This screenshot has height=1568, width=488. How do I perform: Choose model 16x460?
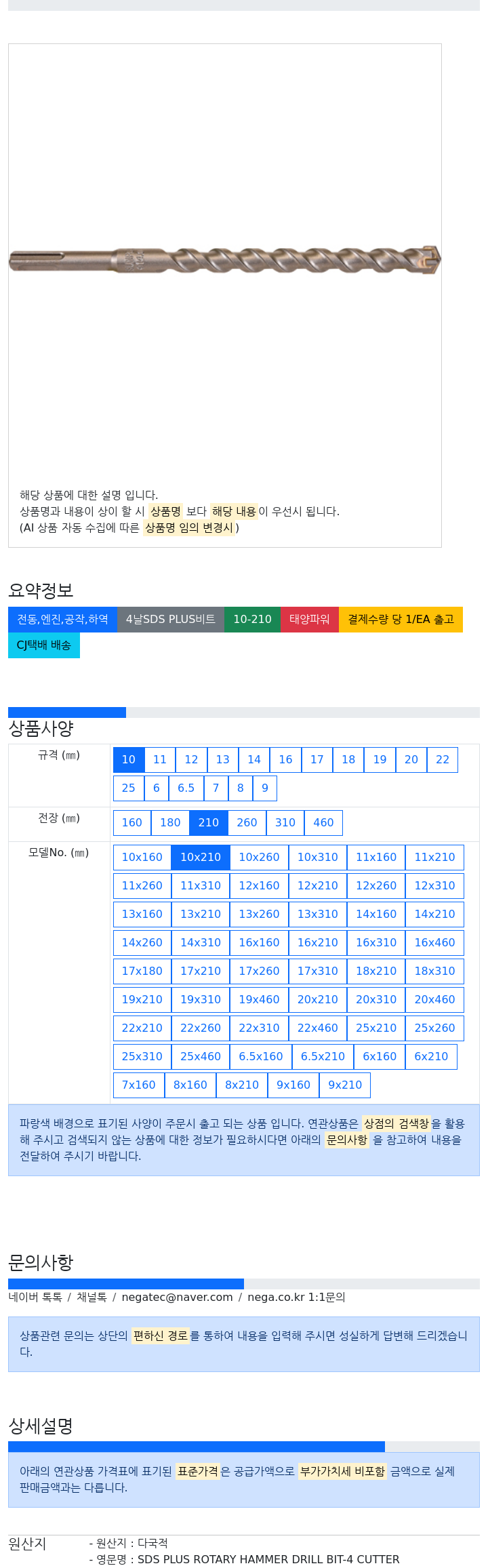coord(435,942)
